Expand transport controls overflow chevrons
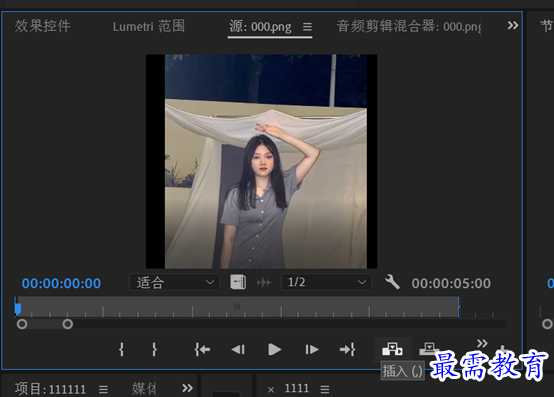 click(482, 343)
